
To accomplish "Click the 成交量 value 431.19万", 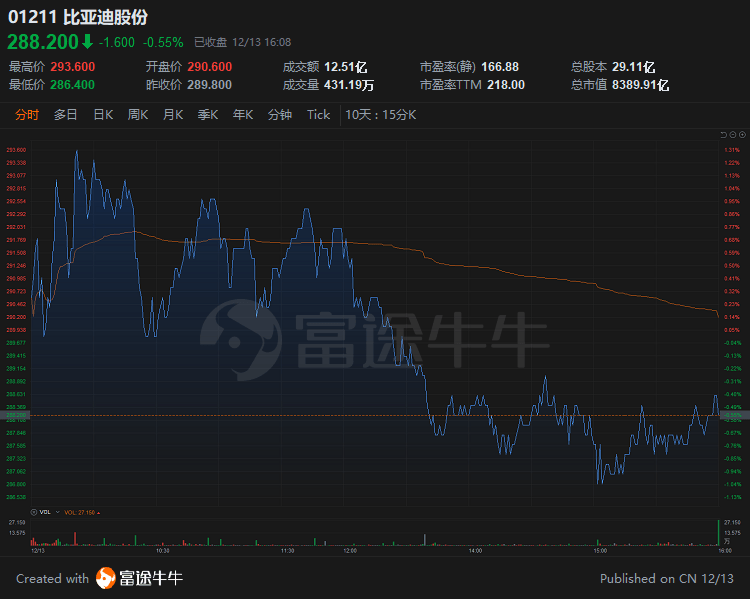I will tap(349, 85).
